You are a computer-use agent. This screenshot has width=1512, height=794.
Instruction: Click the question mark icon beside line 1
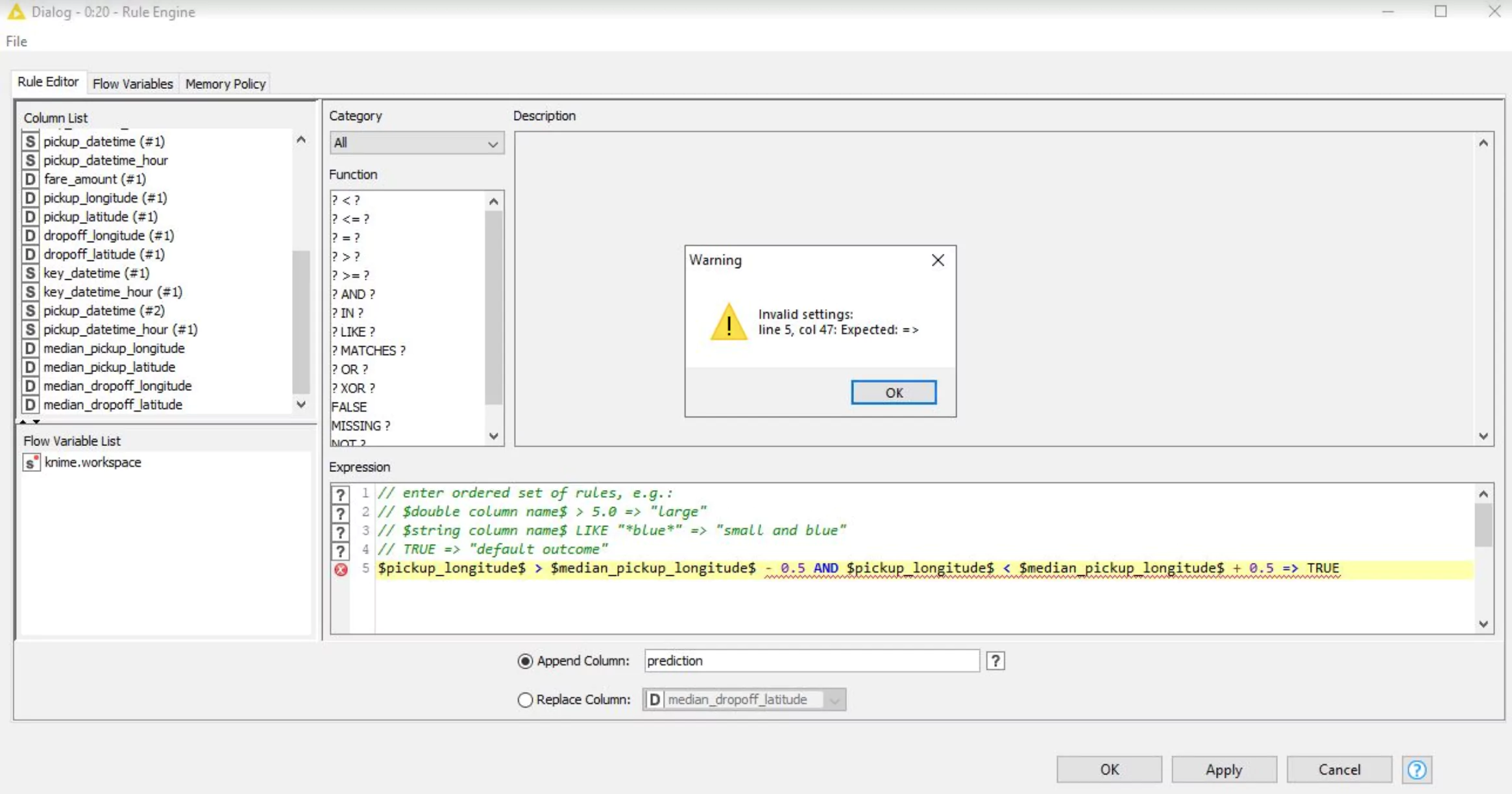point(340,495)
